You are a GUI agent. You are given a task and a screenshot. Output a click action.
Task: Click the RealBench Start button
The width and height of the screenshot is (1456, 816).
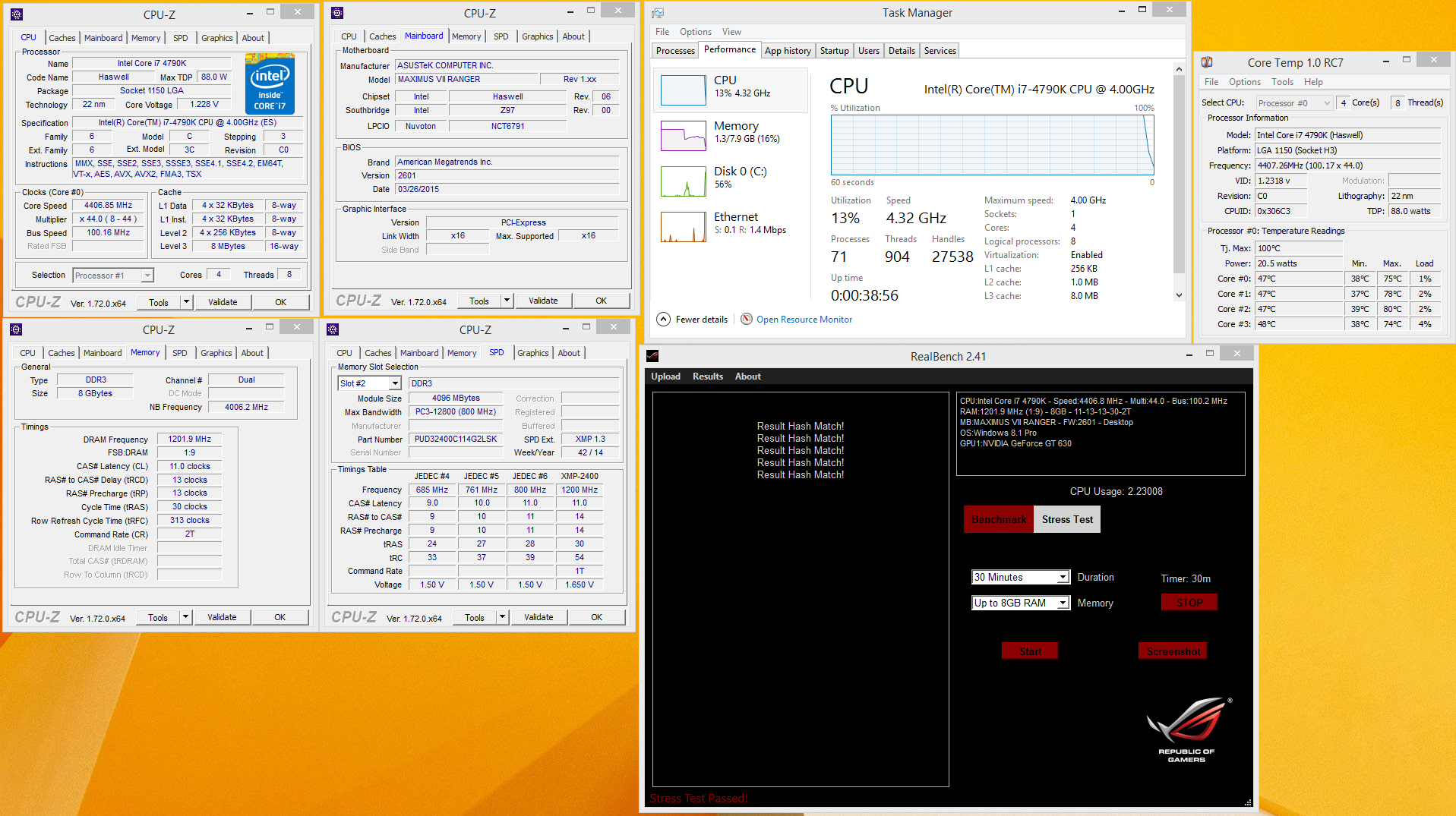click(1030, 651)
